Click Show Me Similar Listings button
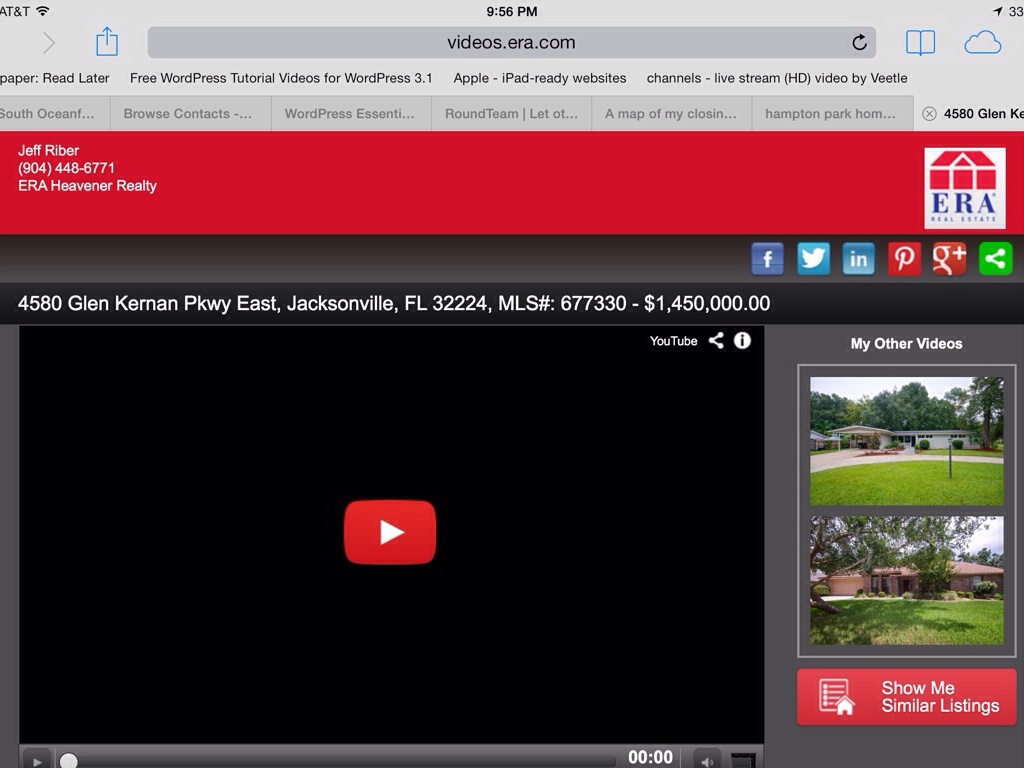1024x768 pixels. [x=906, y=697]
